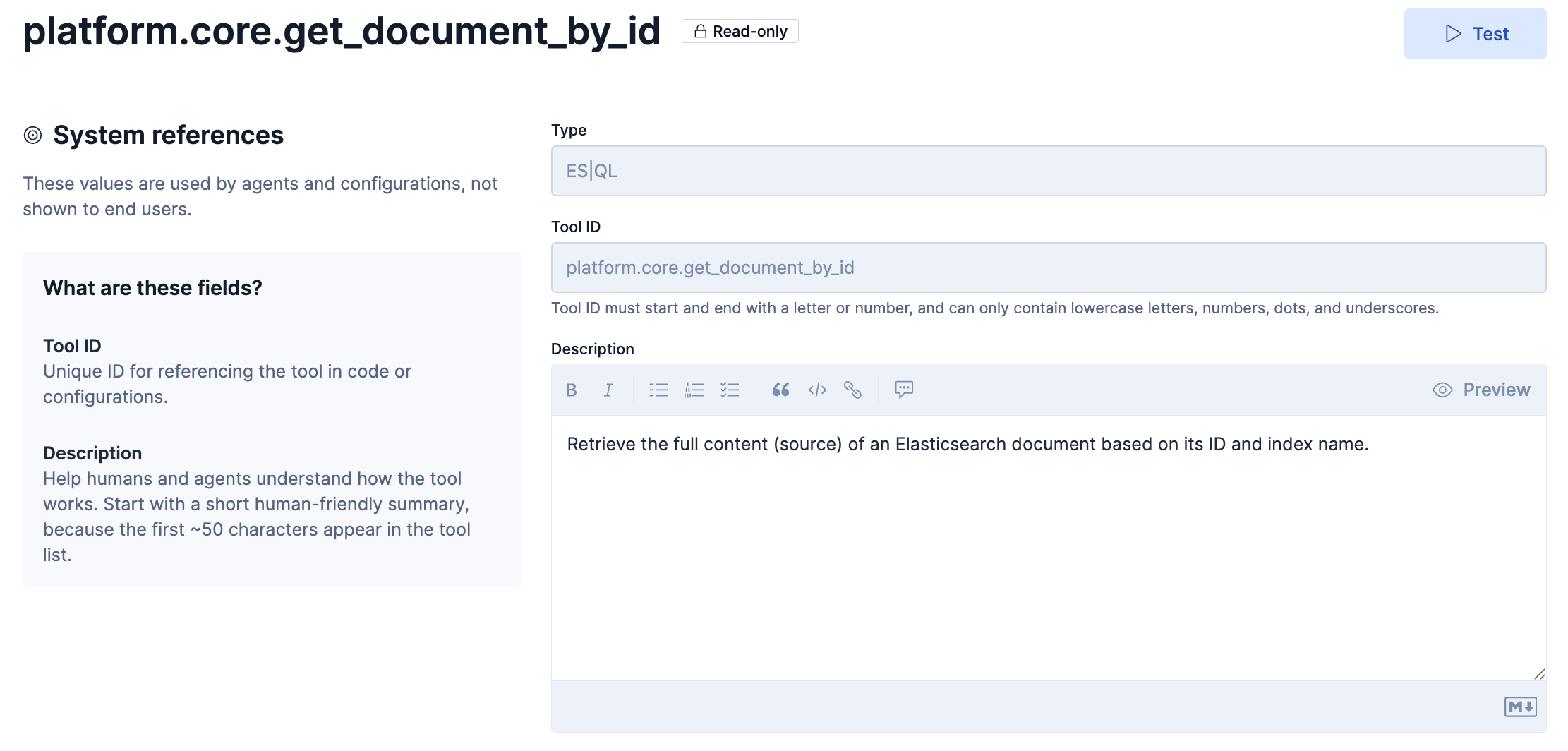Click the Tool ID validation hint text
The image size is (1568, 751).
tap(995, 308)
